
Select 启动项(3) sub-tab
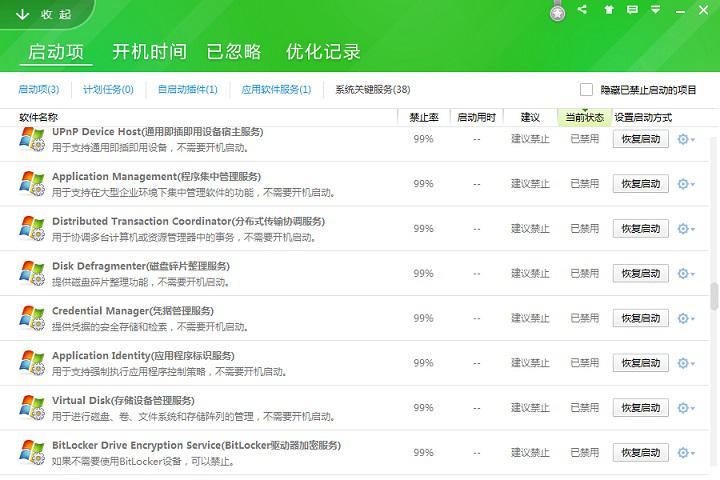[x=39, y=90]
